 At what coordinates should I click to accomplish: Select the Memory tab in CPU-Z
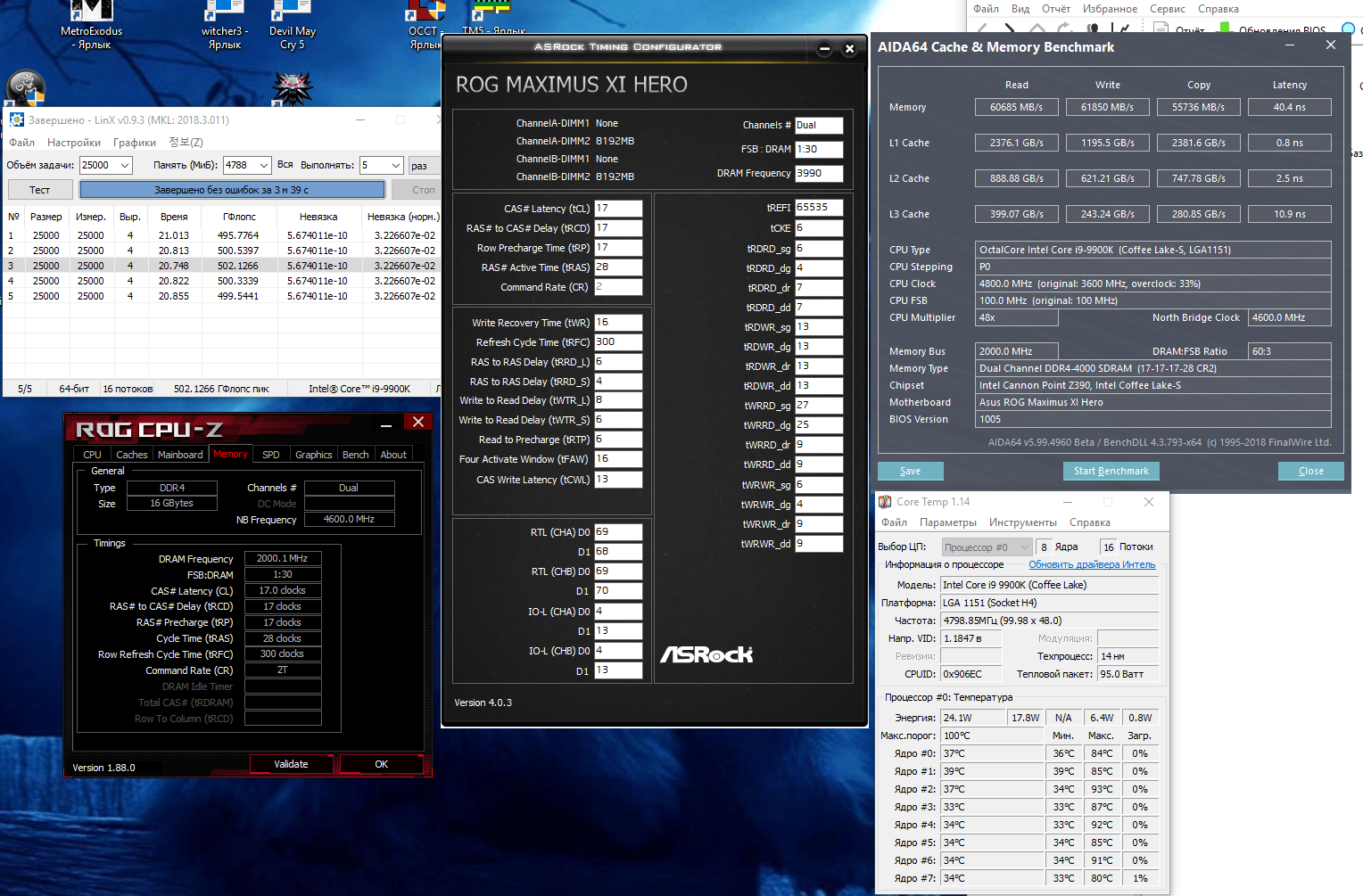(231, 454)
